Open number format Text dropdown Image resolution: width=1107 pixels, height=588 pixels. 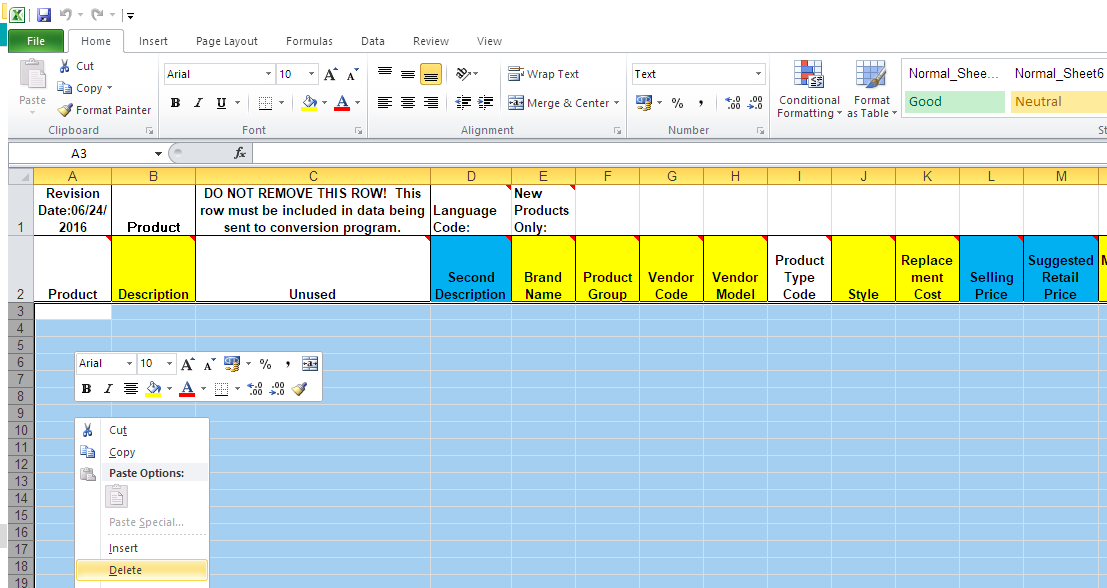tap(758, 74)
